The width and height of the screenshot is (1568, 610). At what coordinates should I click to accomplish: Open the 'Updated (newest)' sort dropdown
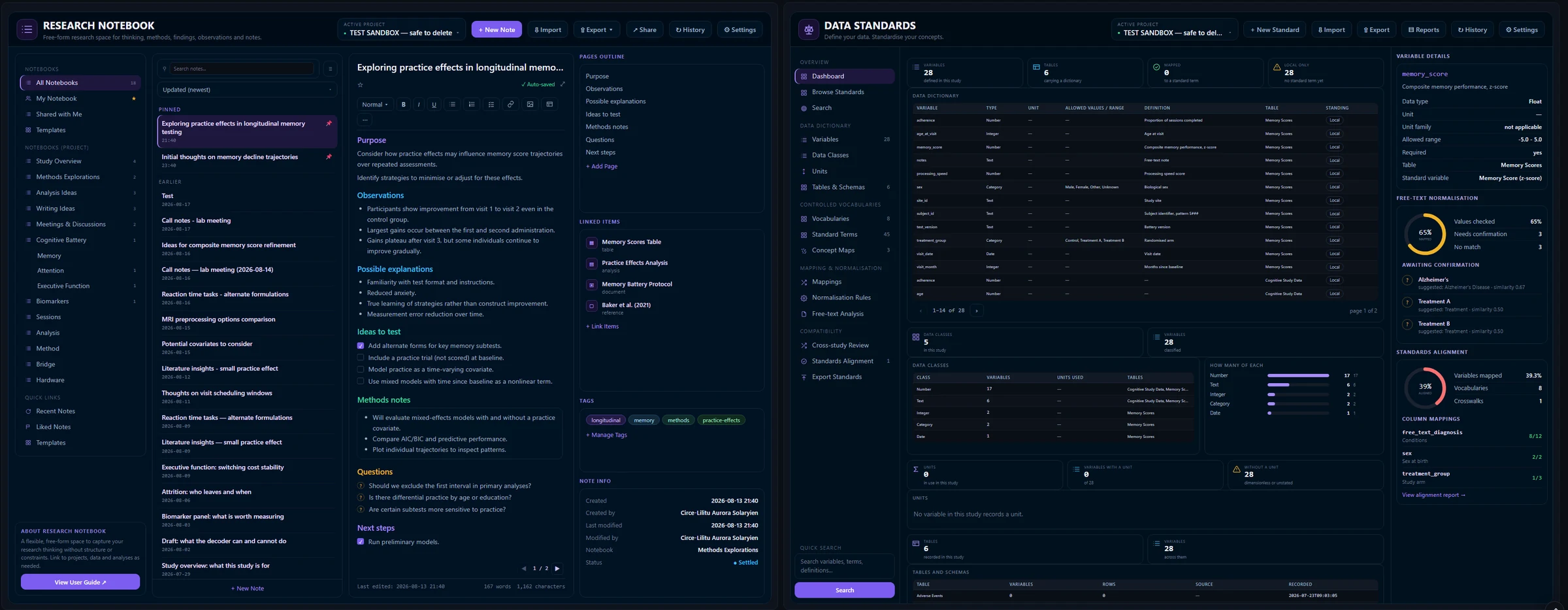247,90
